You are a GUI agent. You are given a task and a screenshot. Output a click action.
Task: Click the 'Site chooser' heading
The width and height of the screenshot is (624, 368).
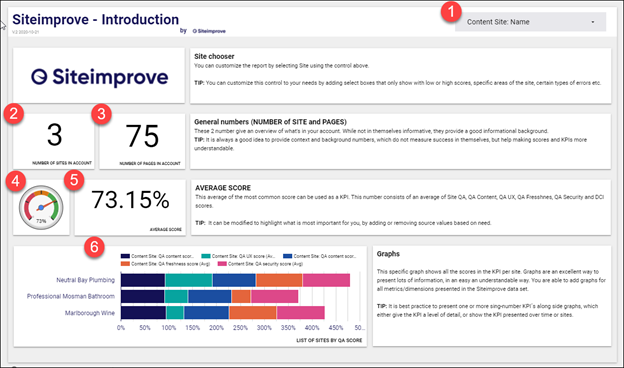214,56
